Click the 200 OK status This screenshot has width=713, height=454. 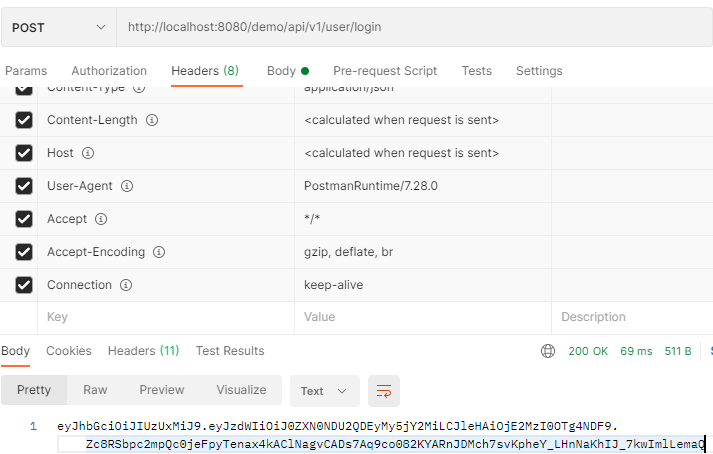[x=588, y=351]
